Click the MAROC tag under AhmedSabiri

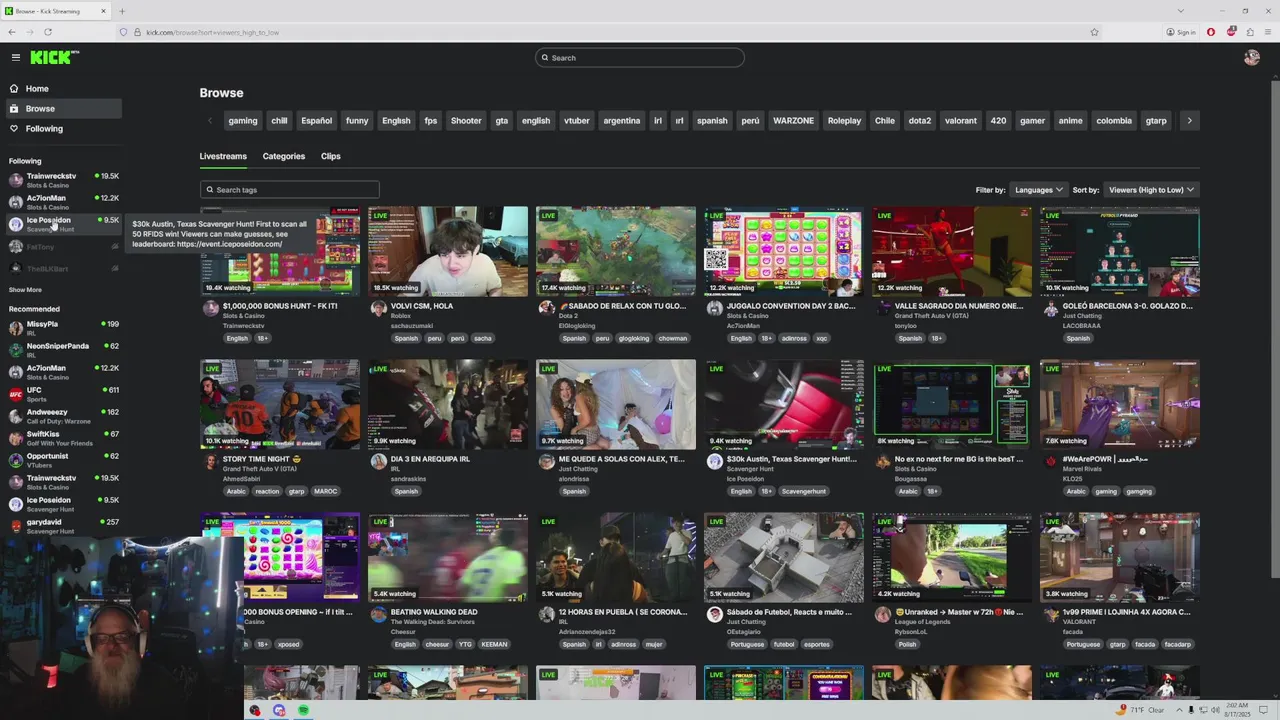[x=327, y=492]
